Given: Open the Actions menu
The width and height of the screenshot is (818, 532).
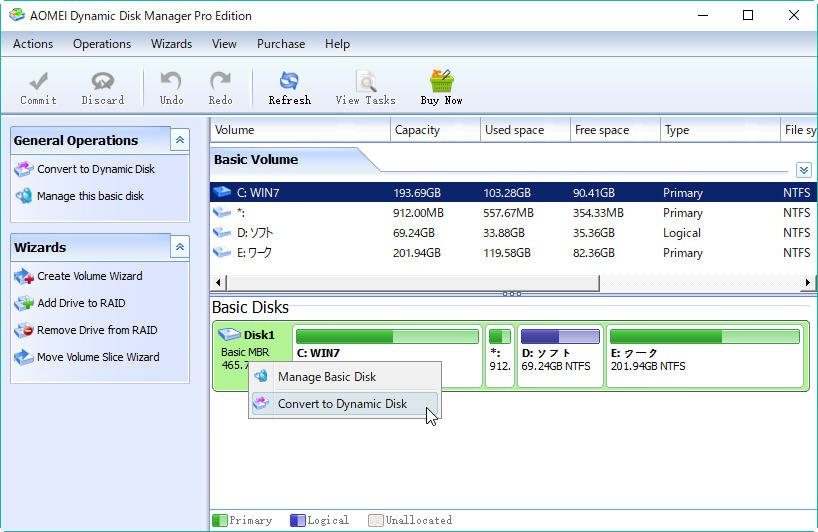Looking at the screenshot, I should point(33,44).
